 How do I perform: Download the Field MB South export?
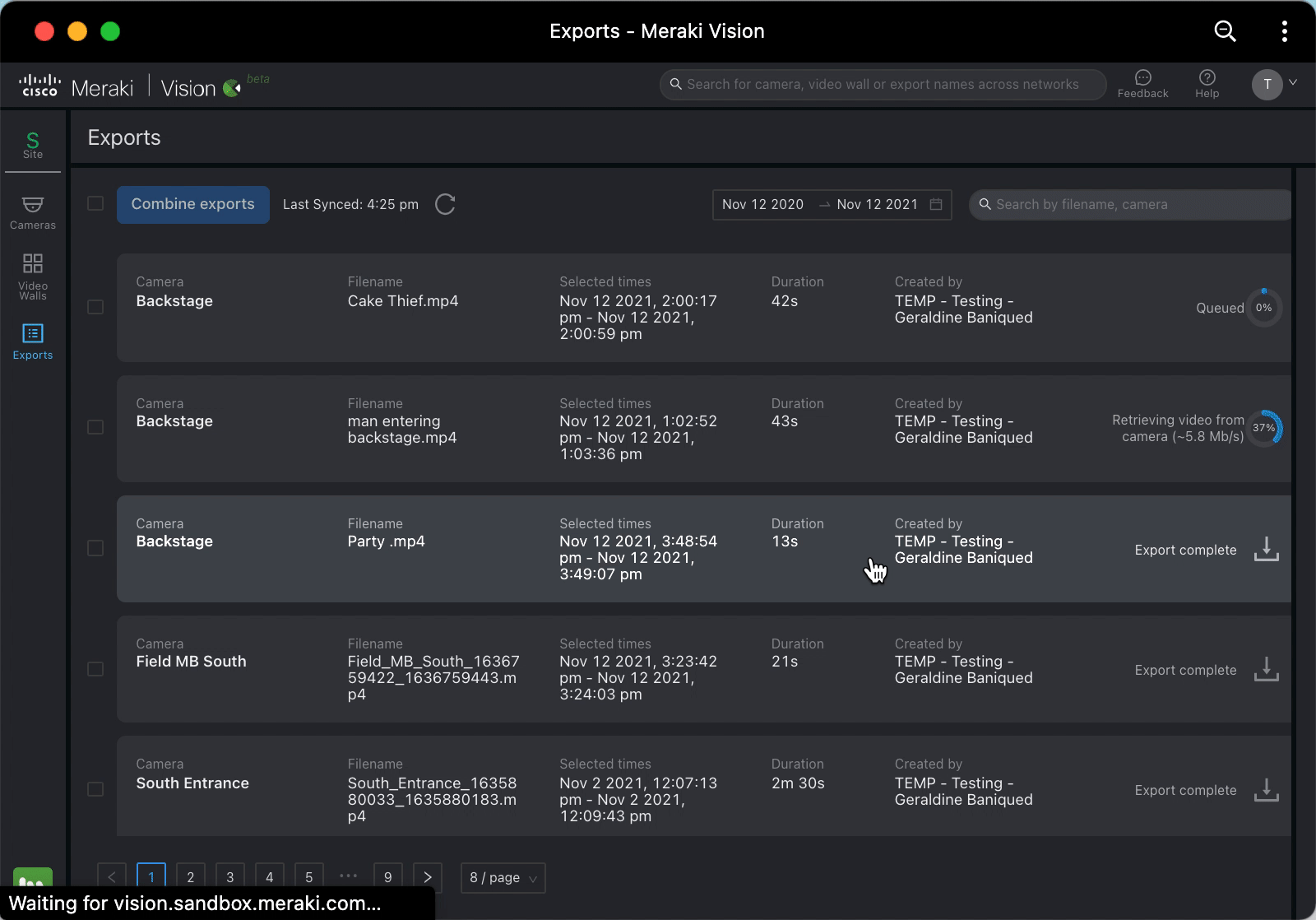pyautogui.click(x=1266, y=669)
